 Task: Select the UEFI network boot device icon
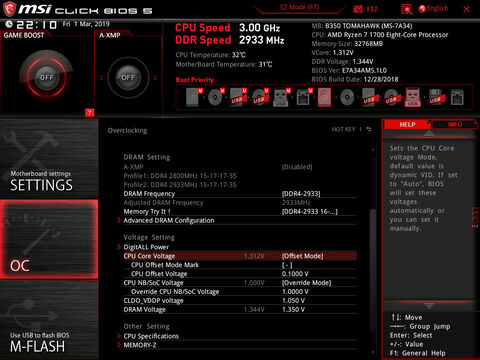click(x=304, y=97)
